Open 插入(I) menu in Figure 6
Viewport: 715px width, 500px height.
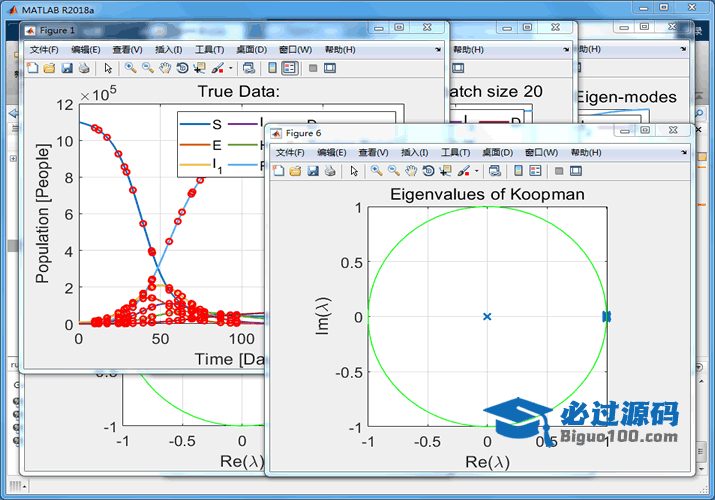414,153
